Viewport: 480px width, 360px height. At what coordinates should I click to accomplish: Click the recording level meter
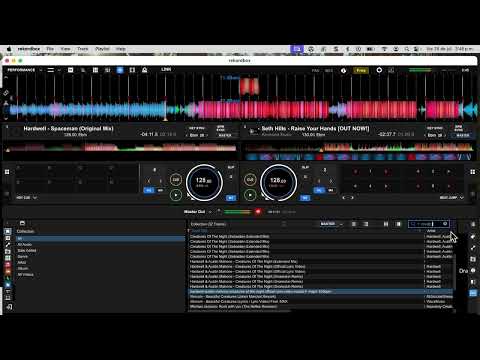[x=237, y=212]
